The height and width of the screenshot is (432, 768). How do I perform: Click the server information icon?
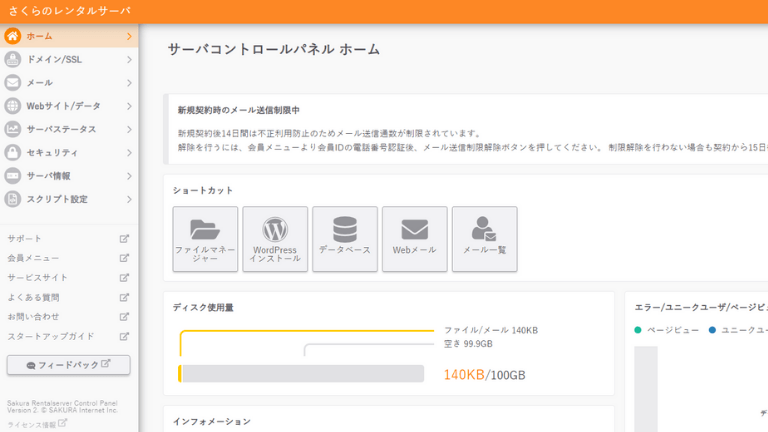(x=13, y=176)
